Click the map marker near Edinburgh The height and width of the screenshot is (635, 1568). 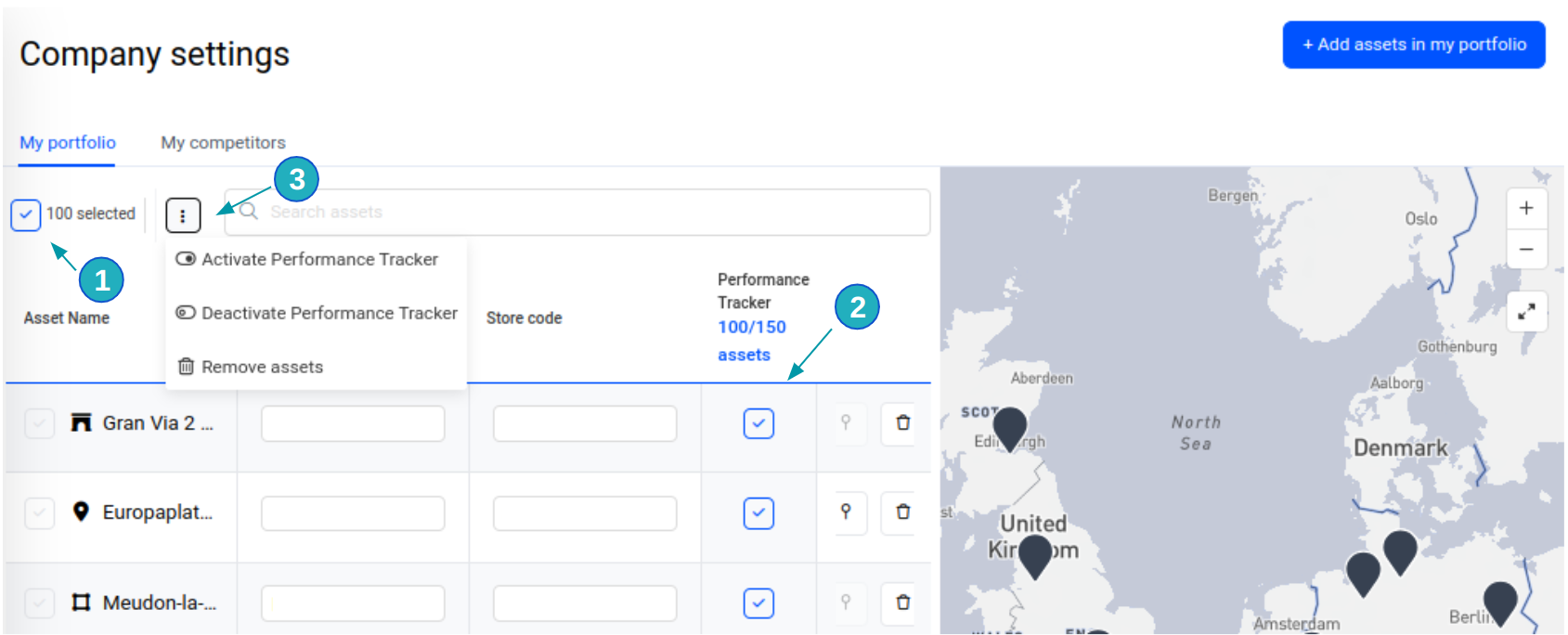[1009, 428]
